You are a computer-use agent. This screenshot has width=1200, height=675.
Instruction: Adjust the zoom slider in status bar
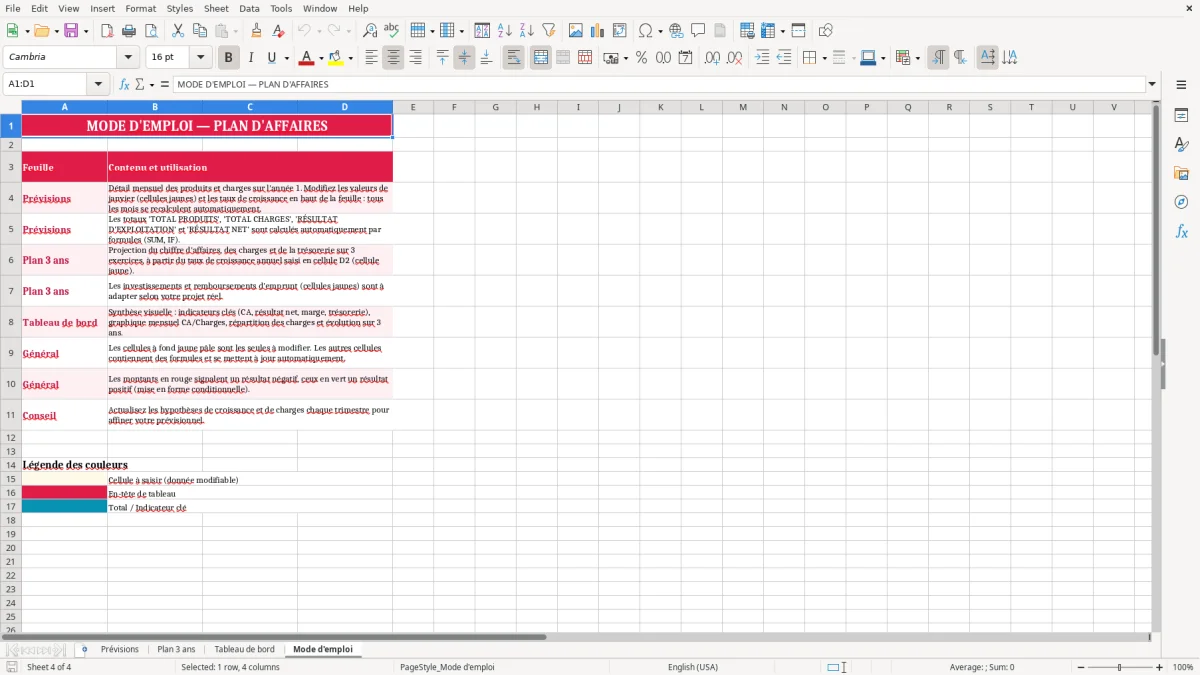pyautogui.click(x=1119, y=667)
